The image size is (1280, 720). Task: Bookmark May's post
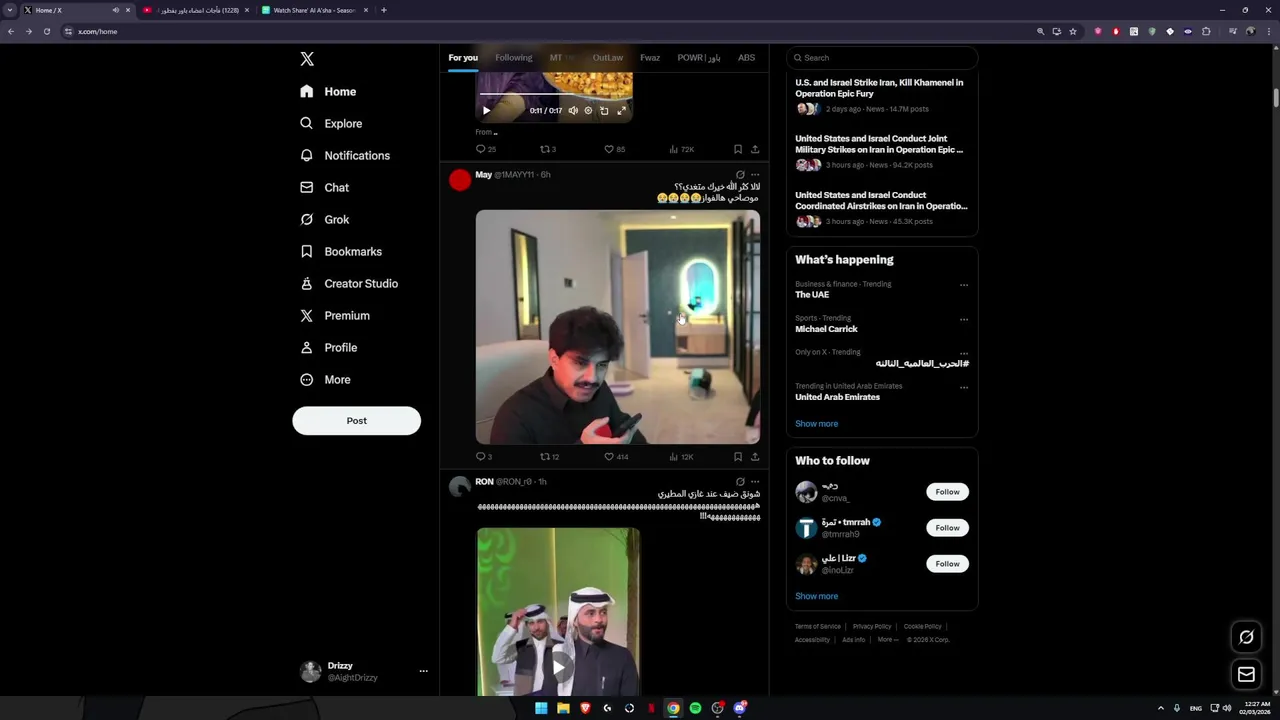coord(738,457)
